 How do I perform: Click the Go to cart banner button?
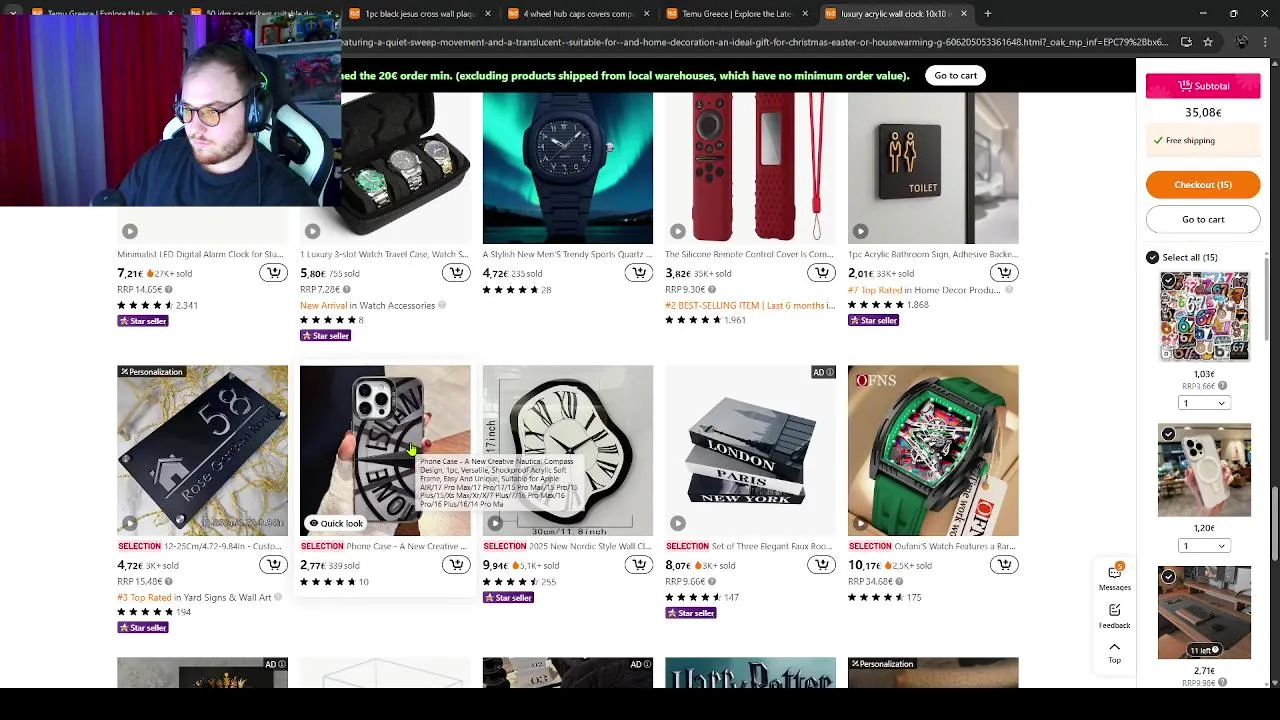[x=955, y=76]
